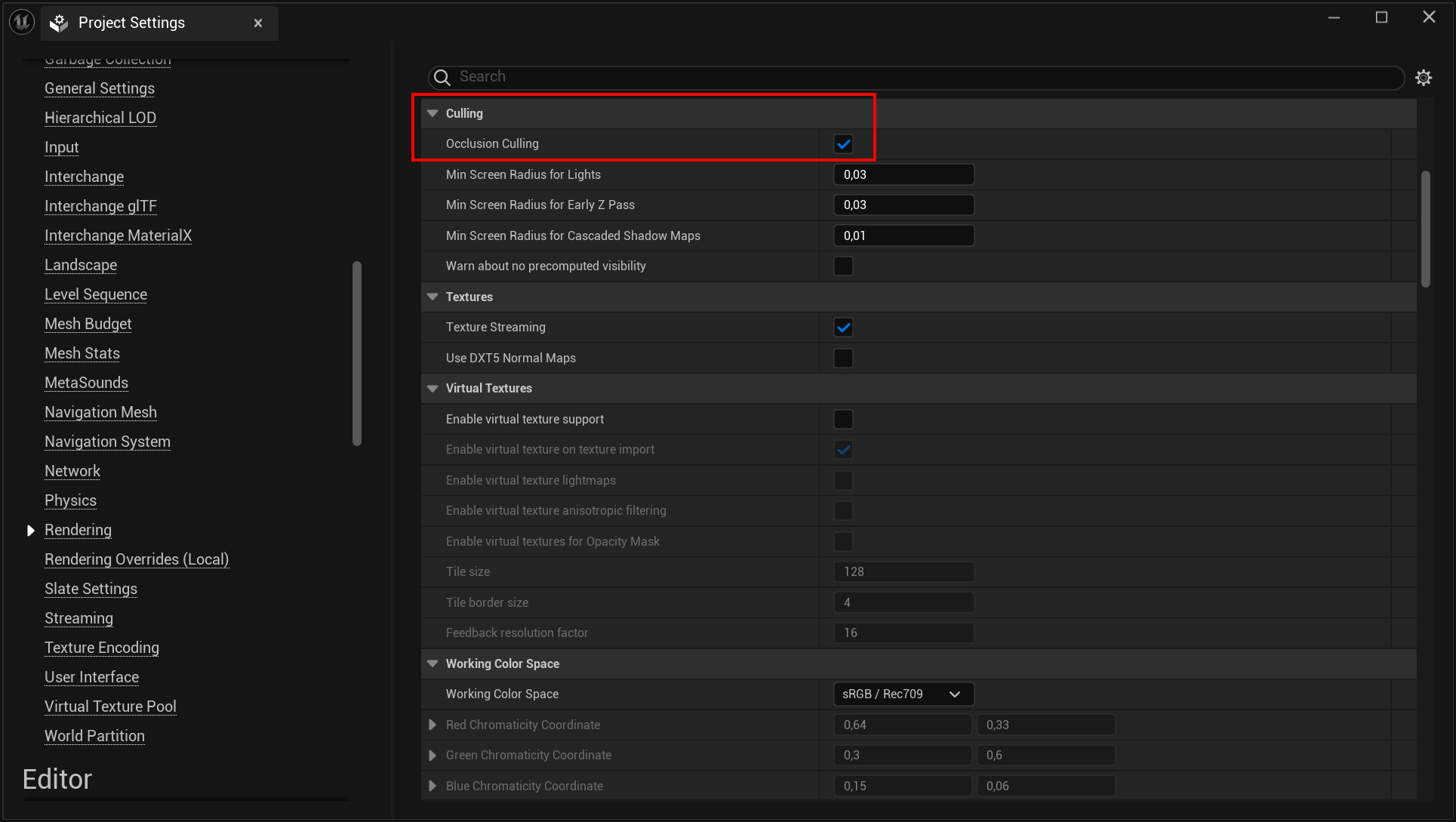
Task: Disable the Occlusion Culling checkbox
Action: 843,143
